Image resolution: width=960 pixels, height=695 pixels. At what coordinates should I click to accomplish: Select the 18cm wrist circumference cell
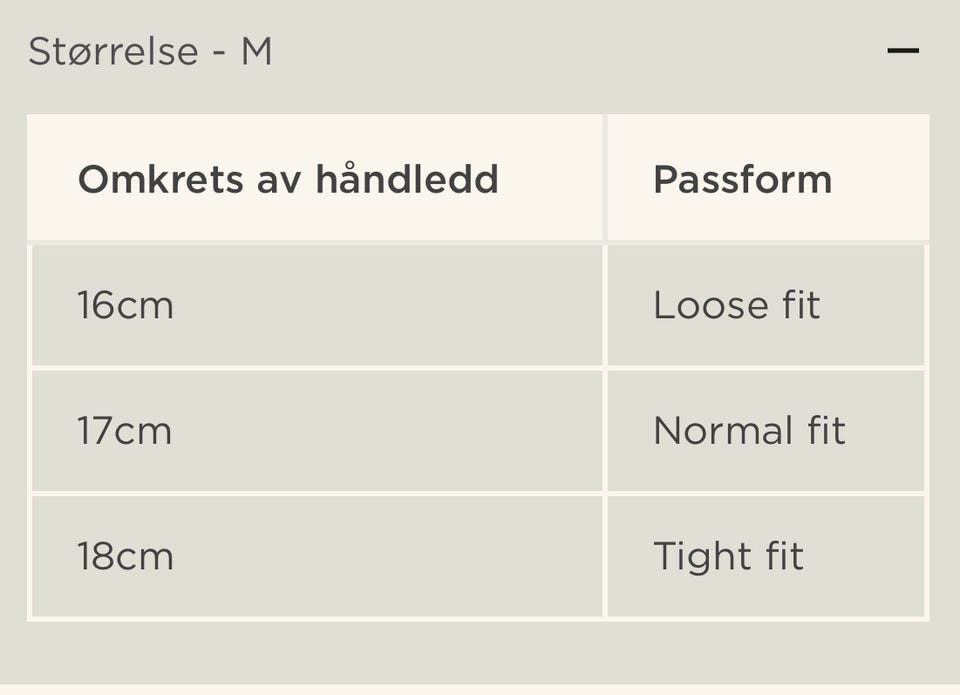(x=125, y=556)
